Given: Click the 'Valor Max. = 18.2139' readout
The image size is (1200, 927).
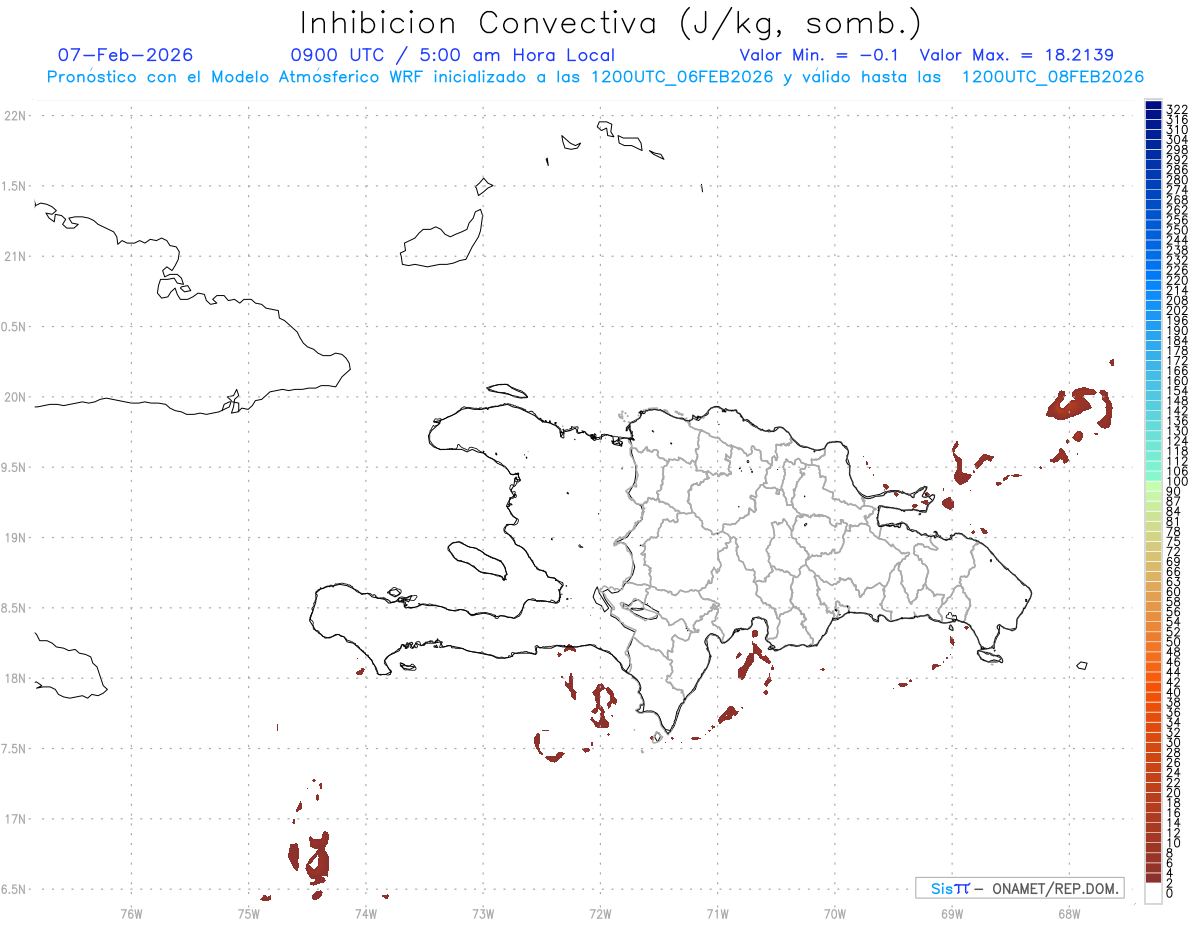Looking at the screenshot, I should (1016, 55).
